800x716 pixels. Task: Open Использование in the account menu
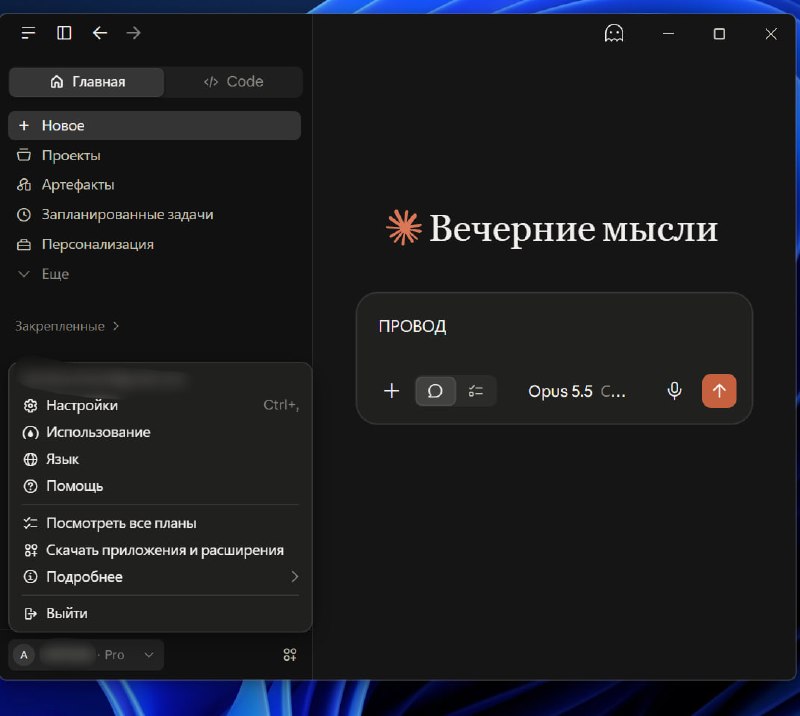[160, 432]
